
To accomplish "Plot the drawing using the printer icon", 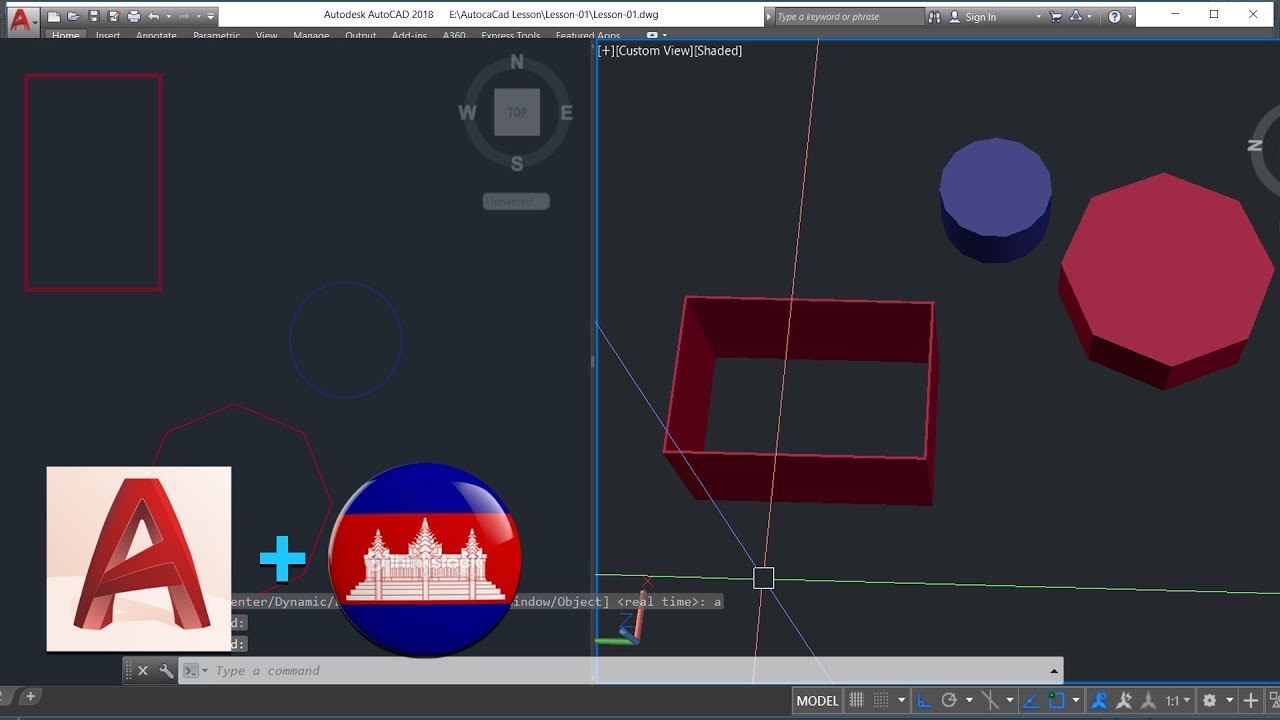I will pos(134,16).
